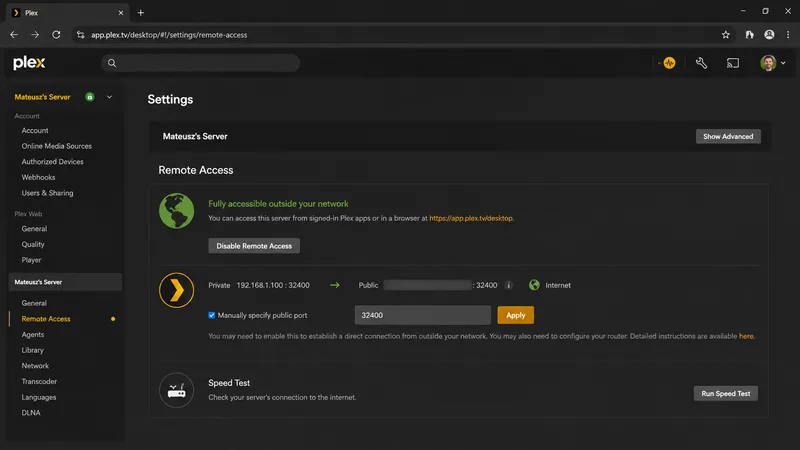This screenshot has height=450, width=800.
Task: Open the browser extensions icon
Action: pos(749,35)
